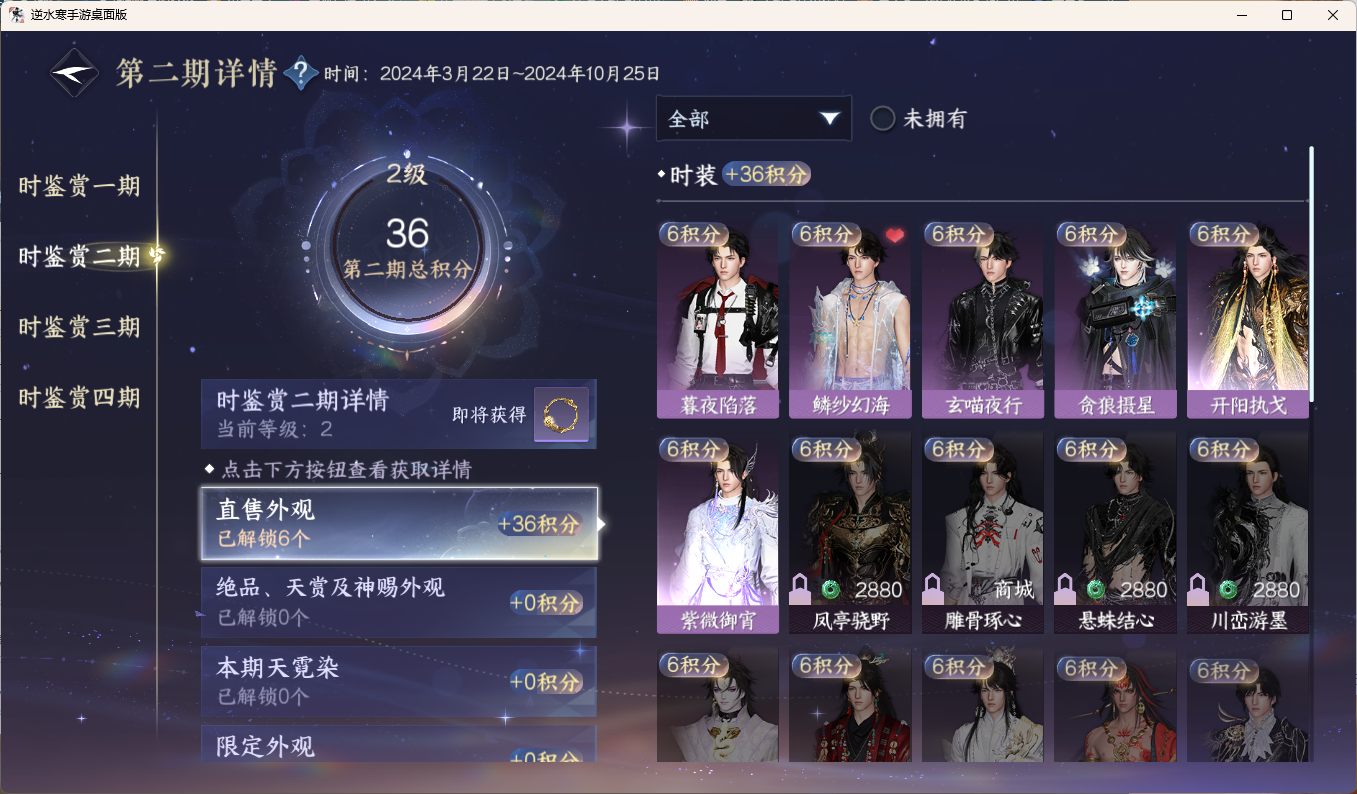Click the back arrow diamond icon
The height and width of the screenshot is (794, 1357).
pos(76,73)
